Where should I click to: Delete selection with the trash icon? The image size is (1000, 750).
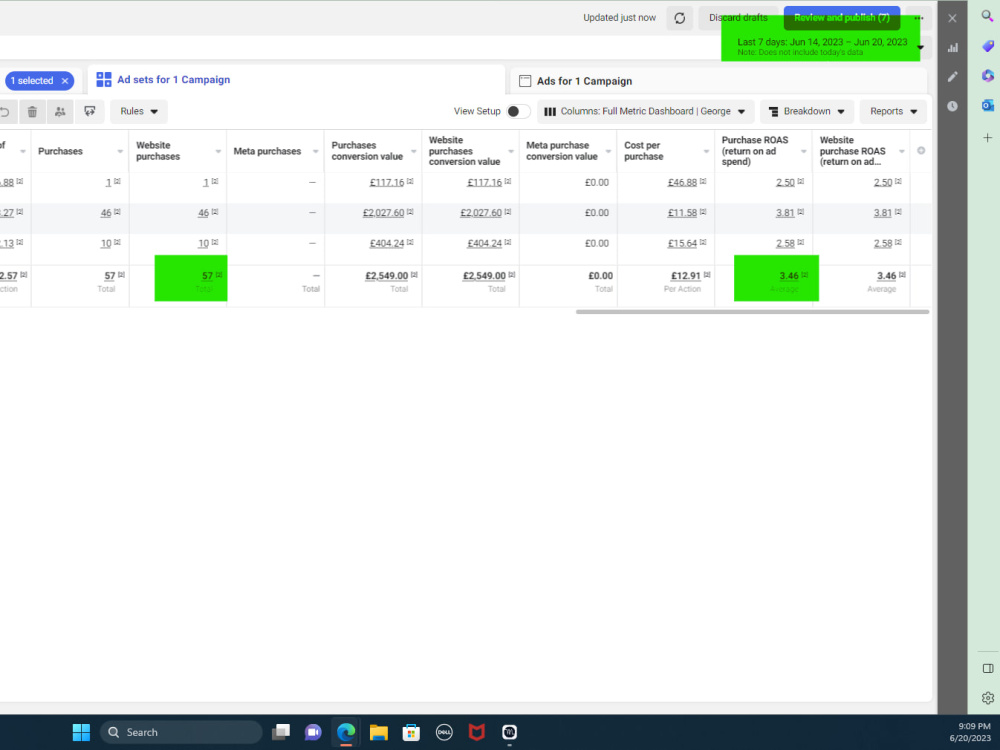(32, 112)
